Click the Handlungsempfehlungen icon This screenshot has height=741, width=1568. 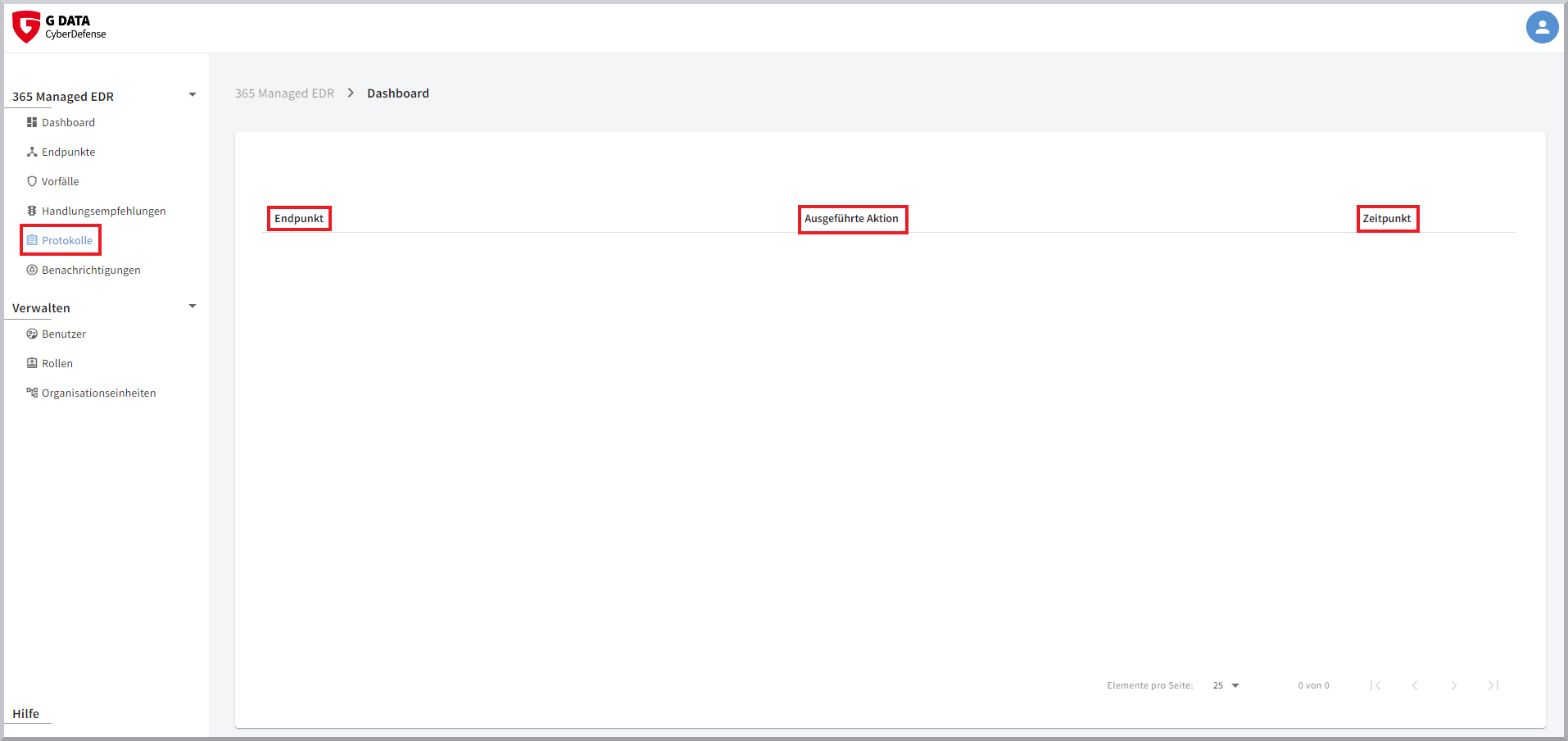pos(32,211)
